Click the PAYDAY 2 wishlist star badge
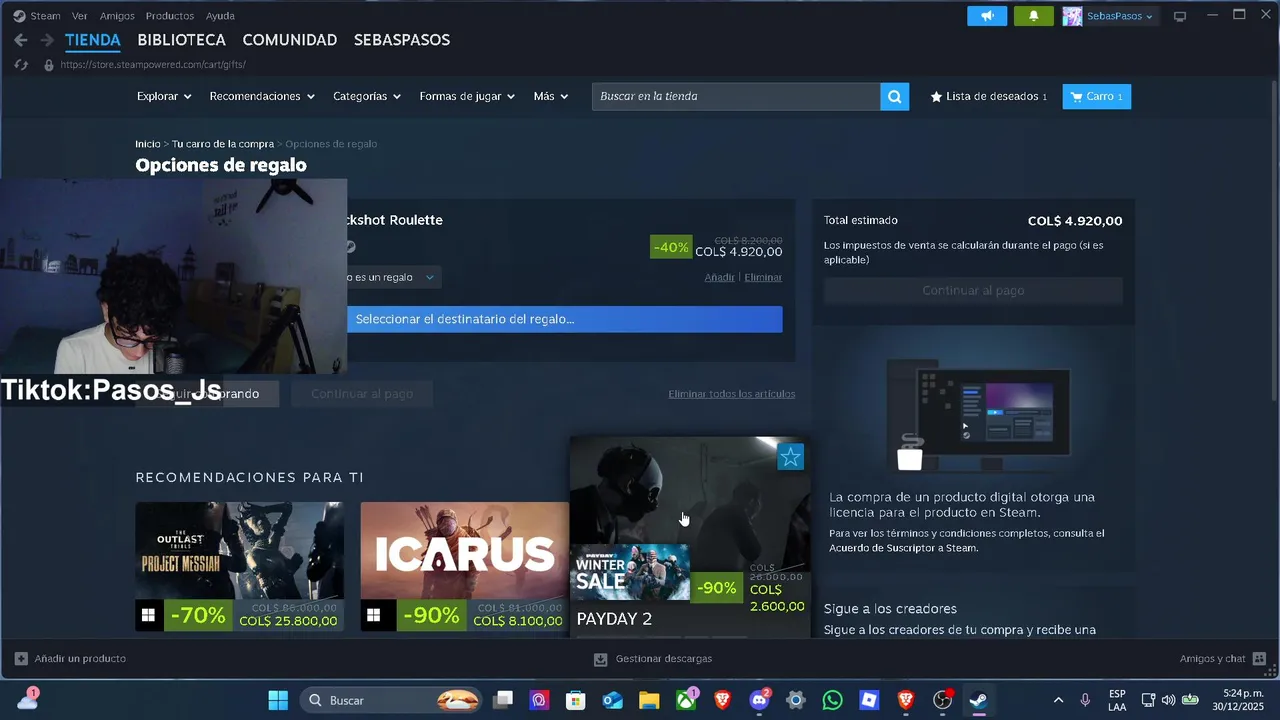This screenshot has width=1280, height=720. click(x=790, y=458)
